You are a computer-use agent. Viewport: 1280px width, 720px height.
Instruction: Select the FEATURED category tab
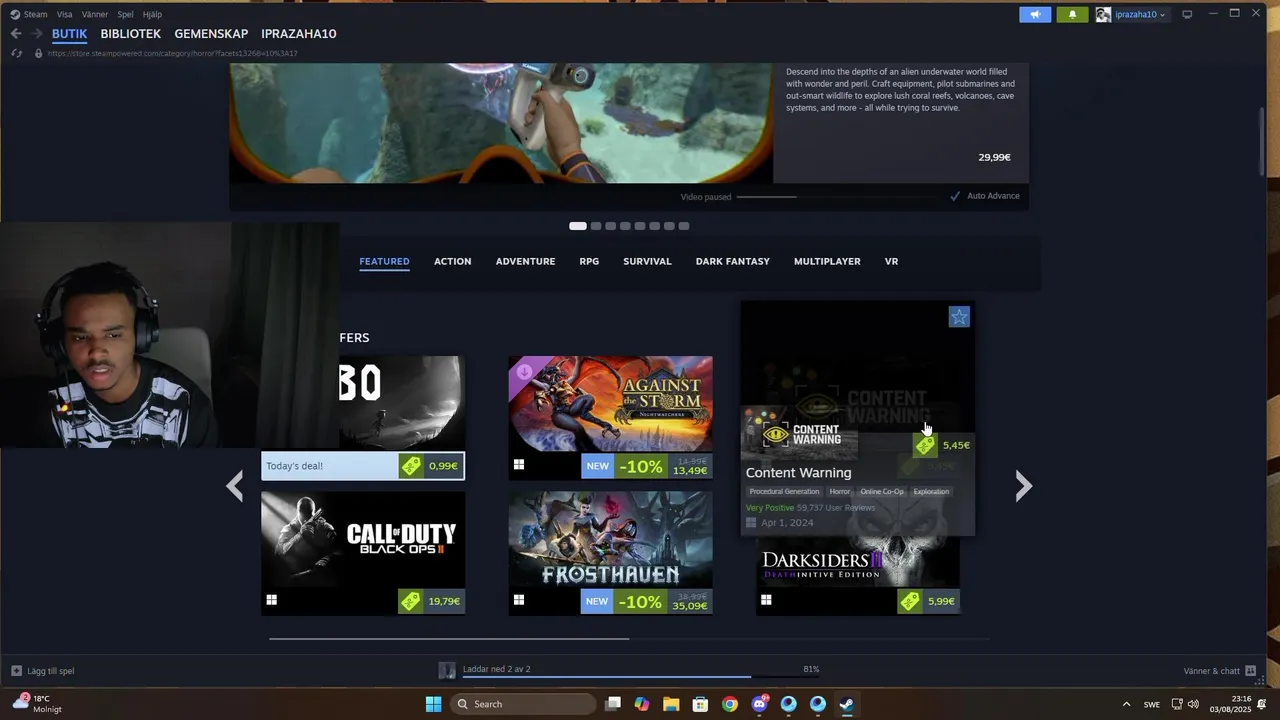[385, 261]
